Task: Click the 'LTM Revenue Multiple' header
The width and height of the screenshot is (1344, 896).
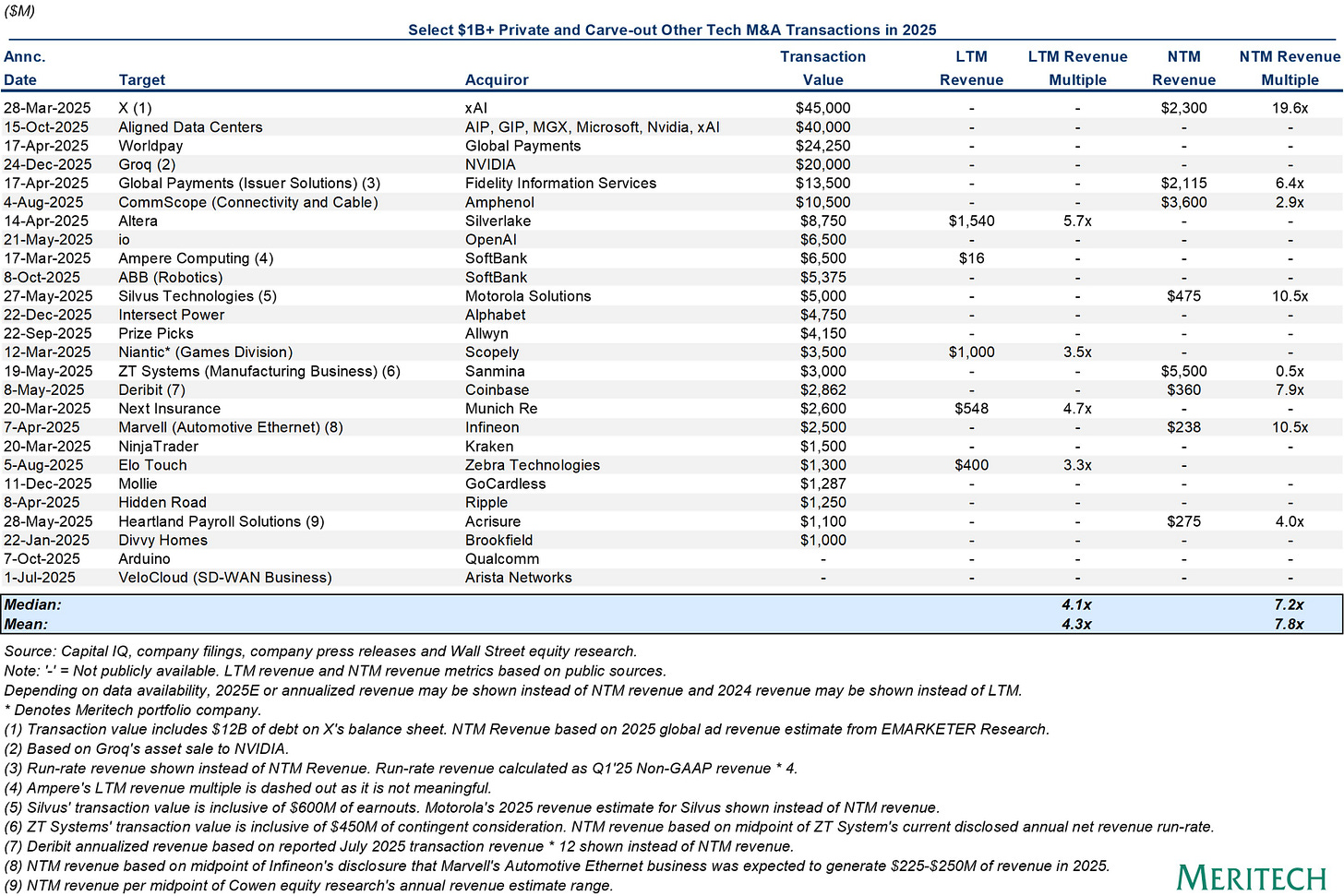Action: pos(1077,68)
